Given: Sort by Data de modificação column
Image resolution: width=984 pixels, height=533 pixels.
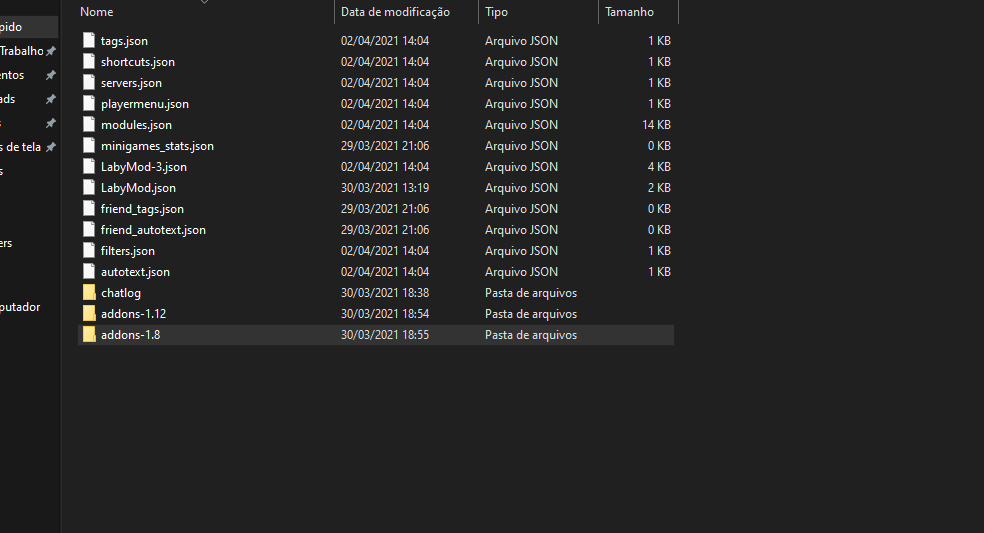Looking at the screenshot, I should 395,12.
